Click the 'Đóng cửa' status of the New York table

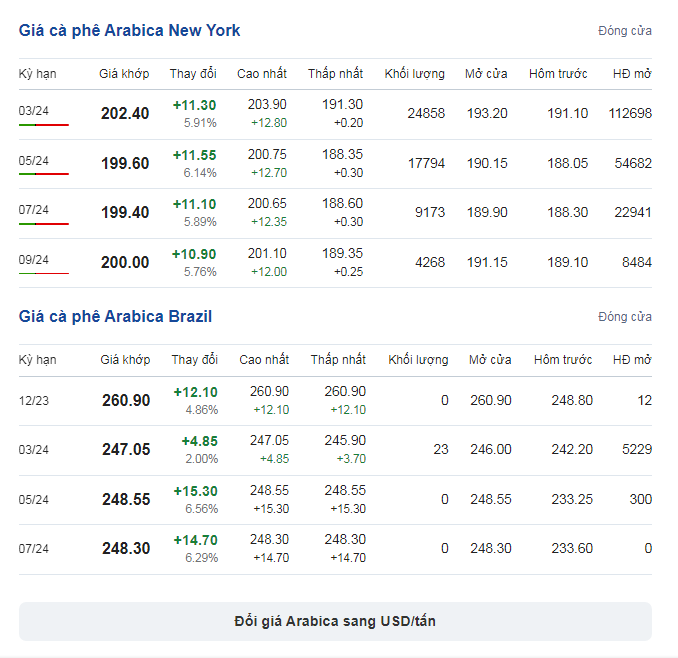tap(625, 31)
